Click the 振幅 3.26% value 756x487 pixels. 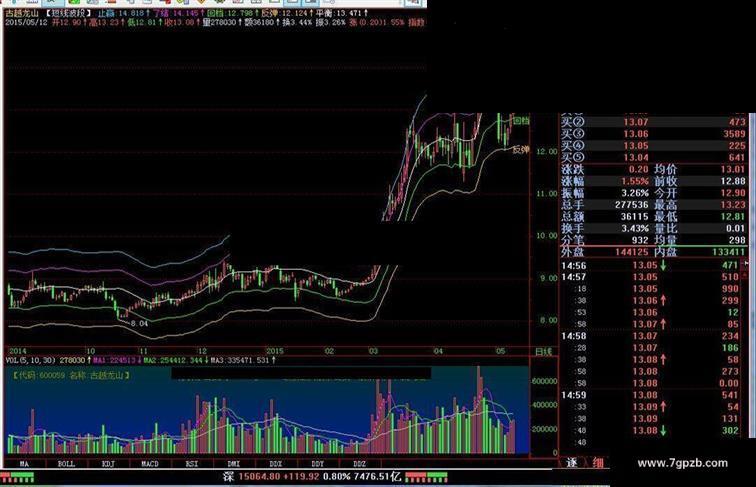pos(635,193)
